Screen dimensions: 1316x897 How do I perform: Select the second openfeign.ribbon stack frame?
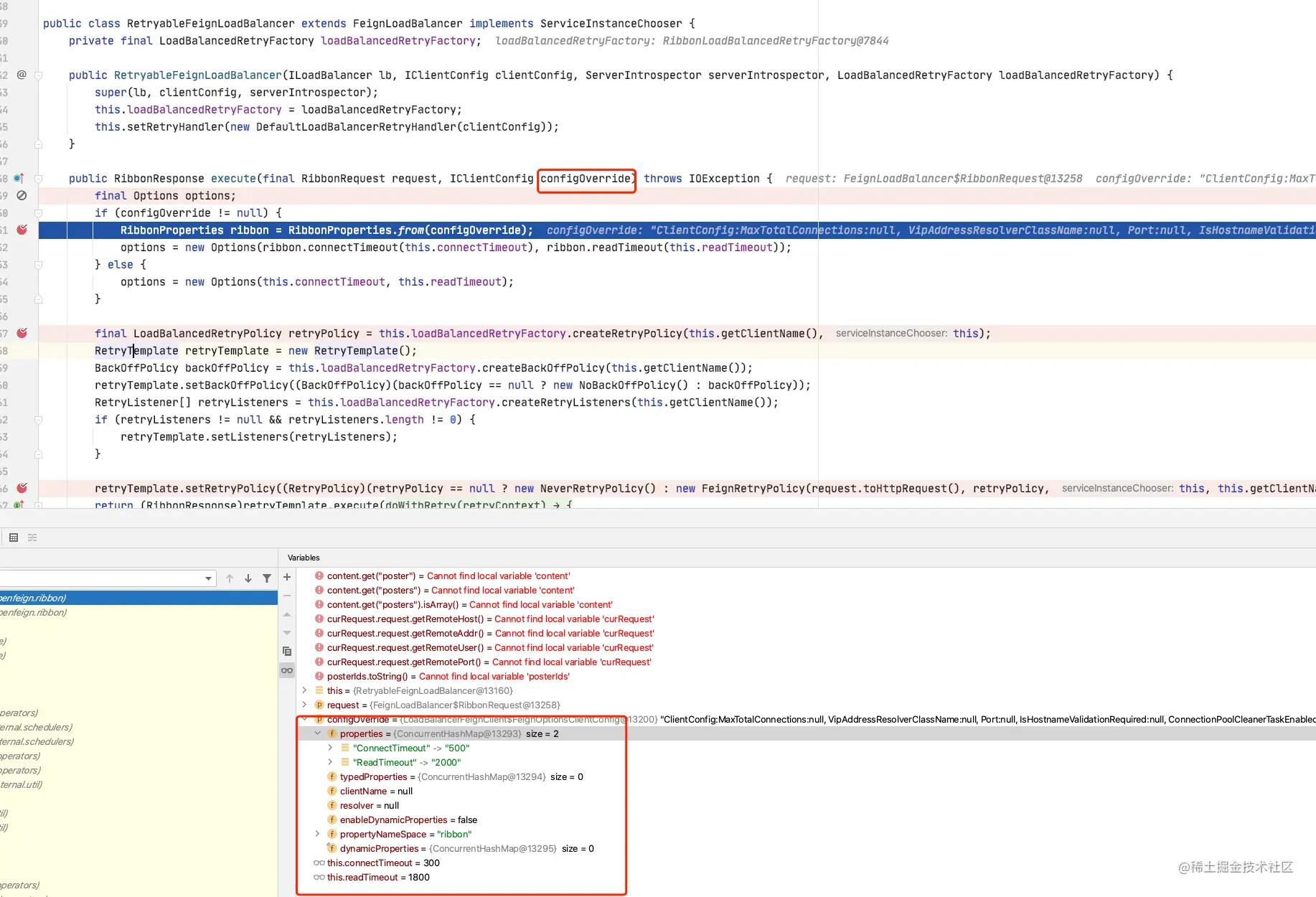click(x=138, y=612)
